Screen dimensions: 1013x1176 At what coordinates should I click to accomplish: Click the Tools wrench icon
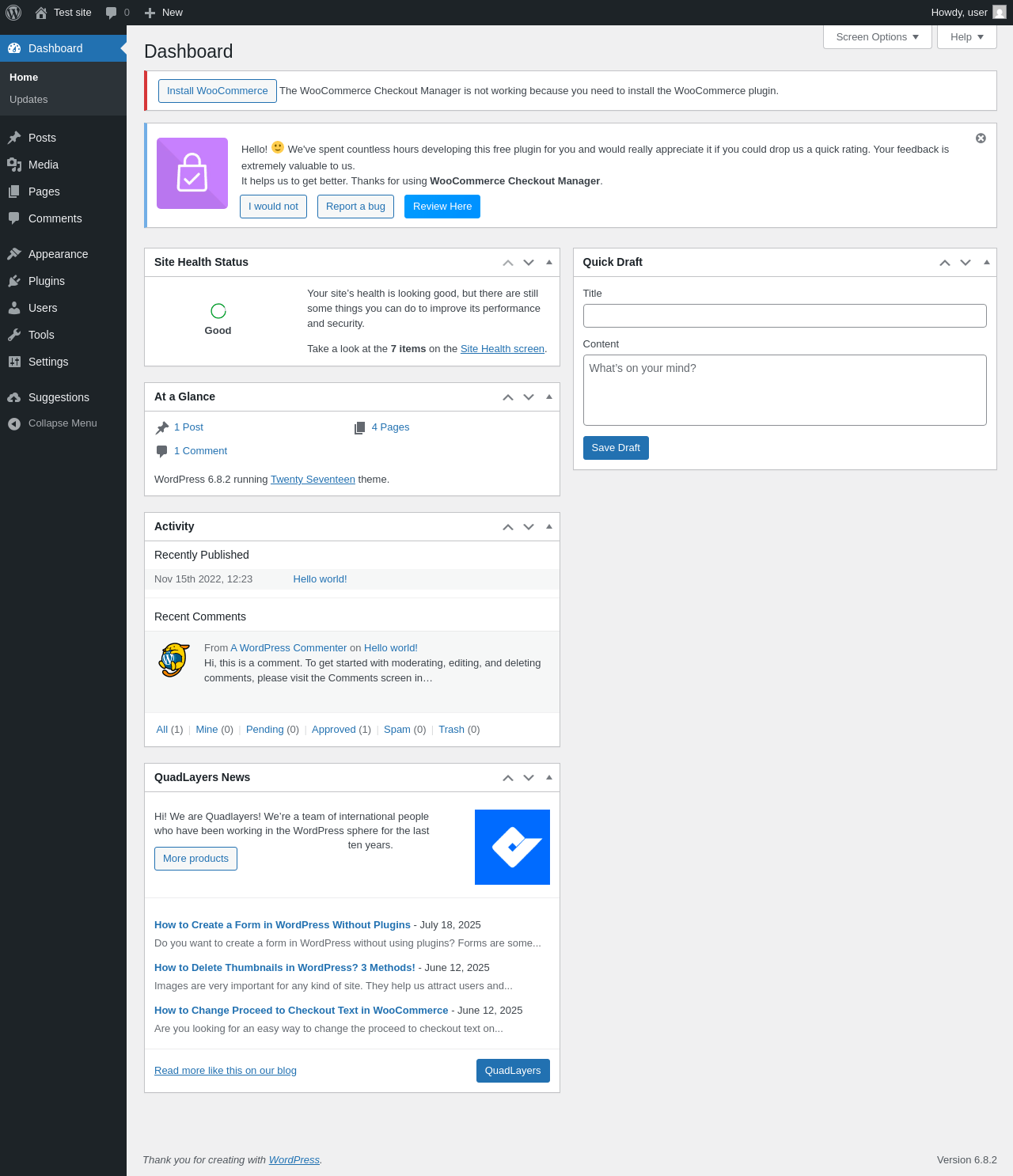pyautogui.click(x=14, y=335)
